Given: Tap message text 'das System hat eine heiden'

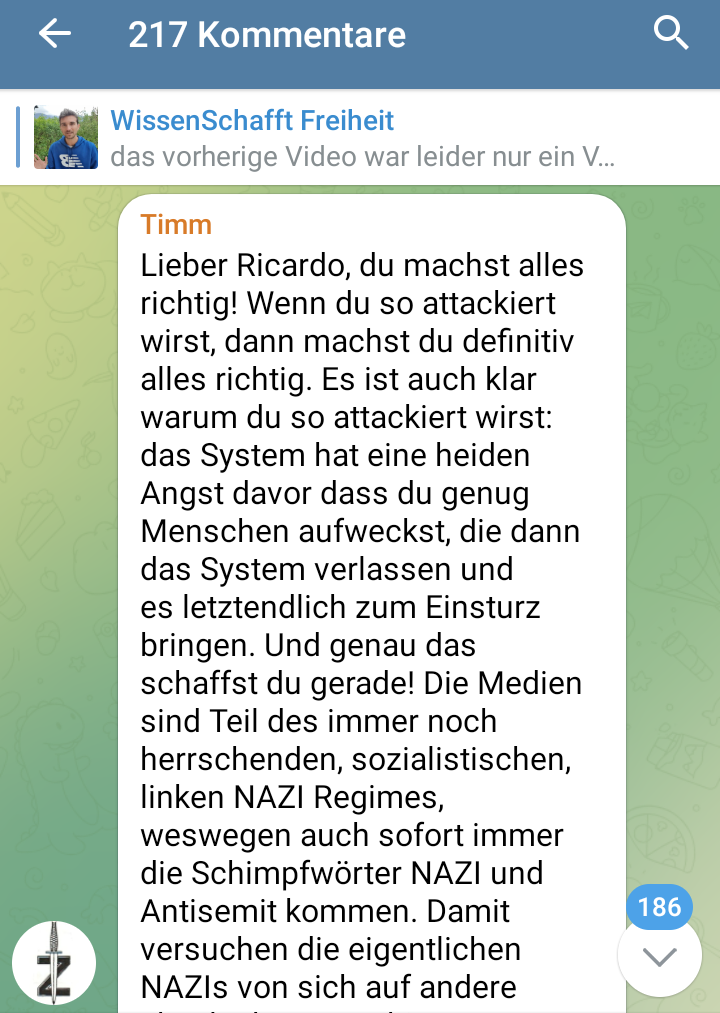Looking at the screenshot, I should [x=335, y=455].
